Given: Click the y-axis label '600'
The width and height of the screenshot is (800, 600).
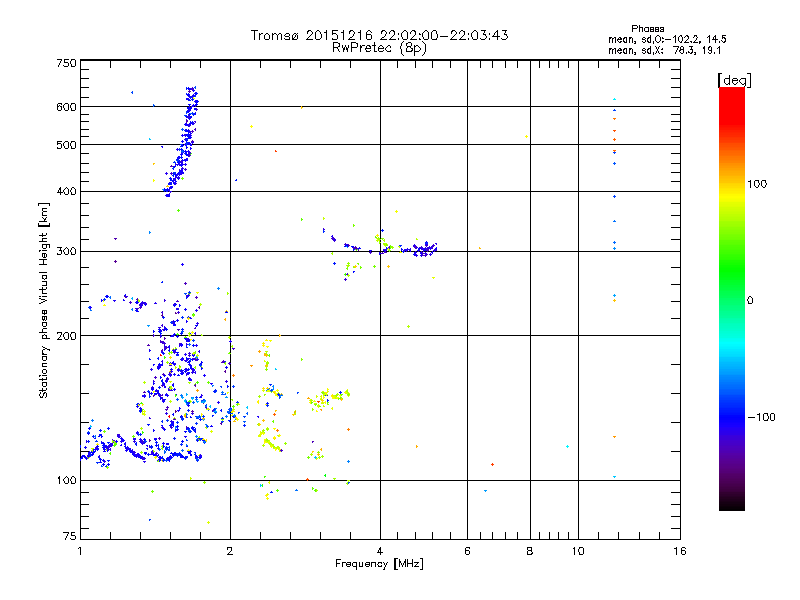Looking at the screenshot, I should point(66,107).
